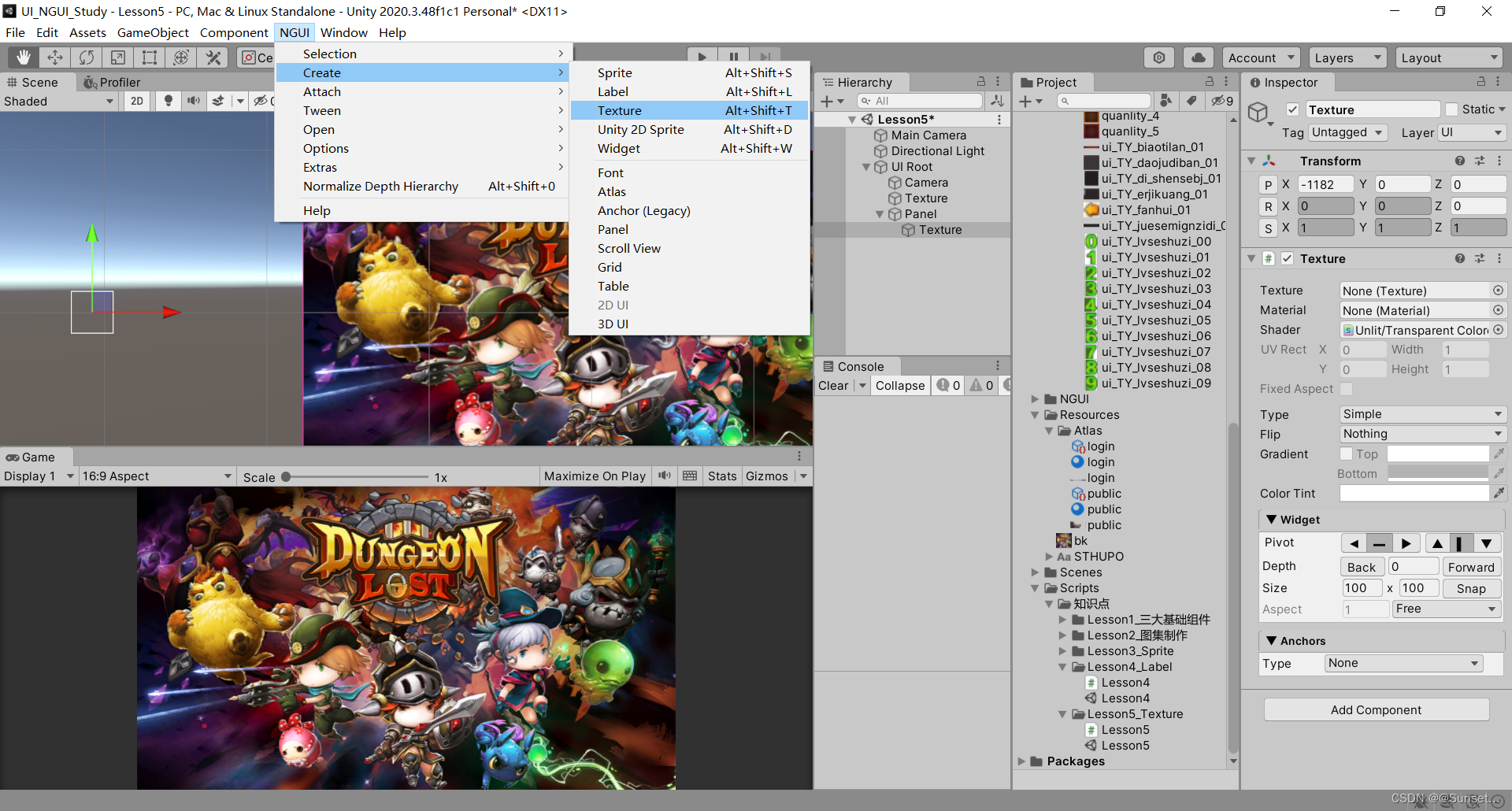This screenshot has width=1512, height=811.
Task: Toggle Collapse in Console
Action: (900, 385)
